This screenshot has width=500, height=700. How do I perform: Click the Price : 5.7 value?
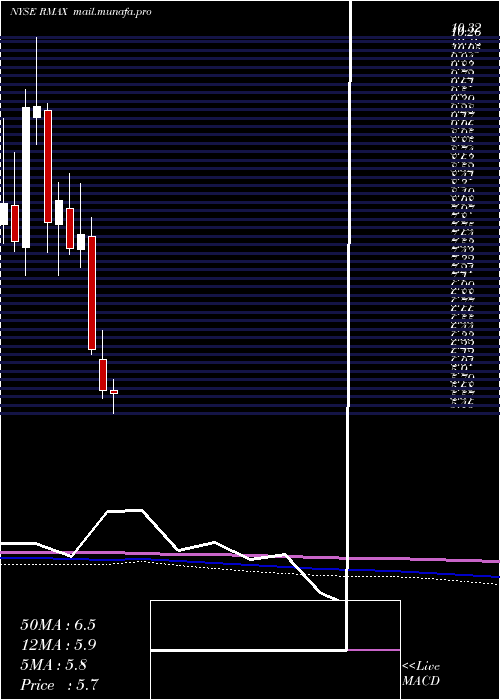pos(60,684)
